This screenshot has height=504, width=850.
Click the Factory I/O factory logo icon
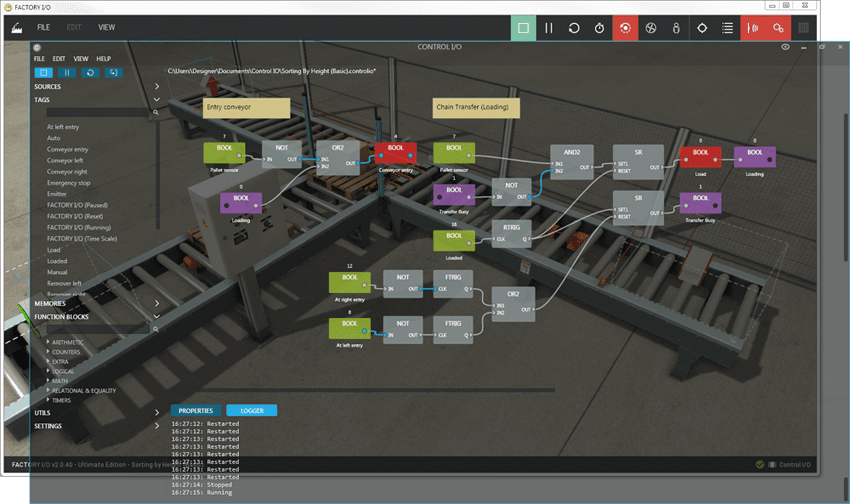tap(17, 28)
